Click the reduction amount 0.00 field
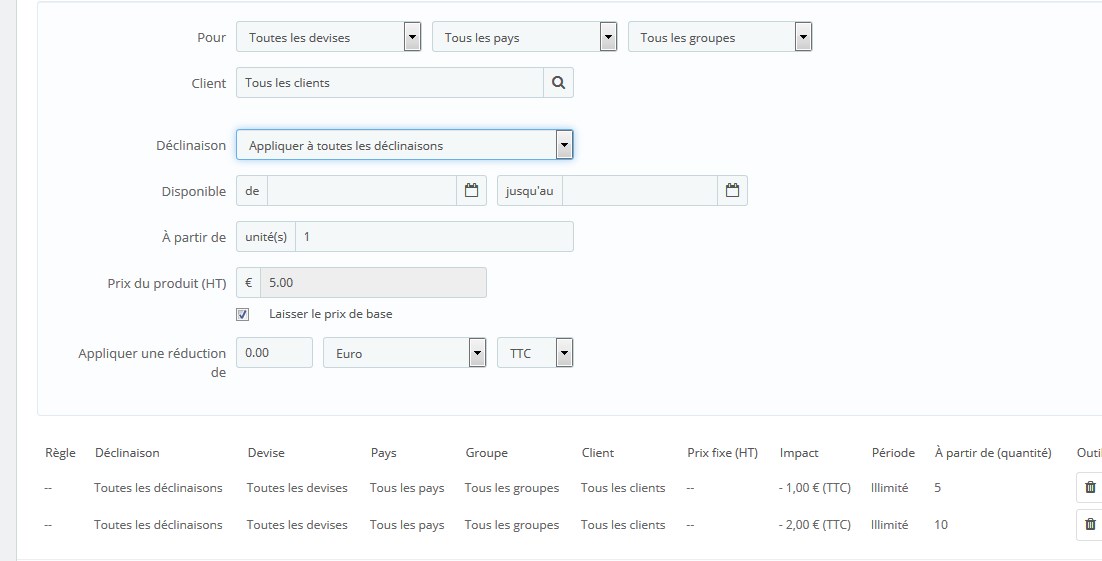 tap(274, 353)
